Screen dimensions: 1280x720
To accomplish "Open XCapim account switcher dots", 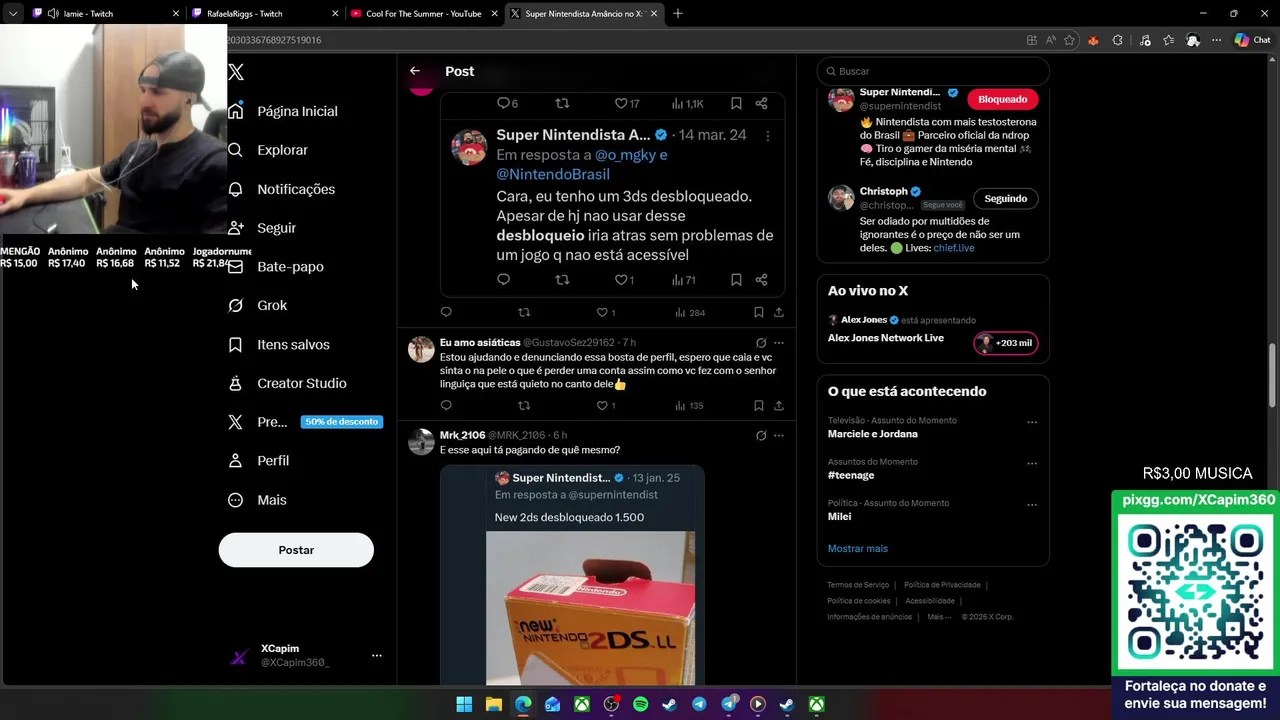I will 377,656.
